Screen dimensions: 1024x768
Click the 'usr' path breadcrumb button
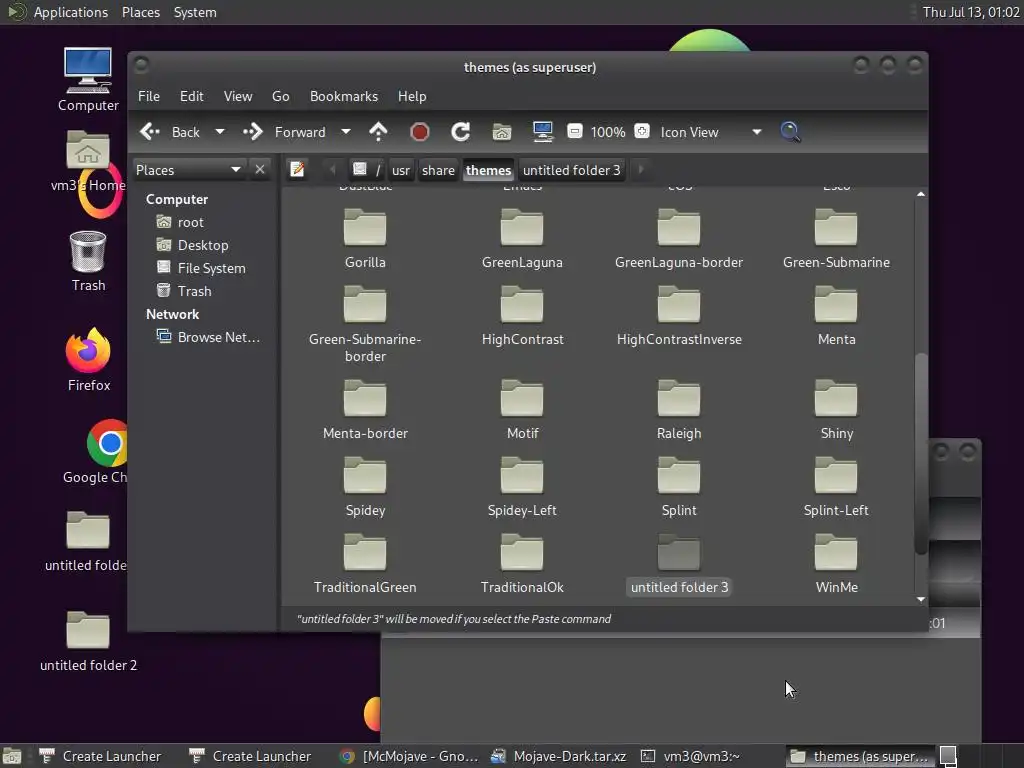tap(400, 170)
